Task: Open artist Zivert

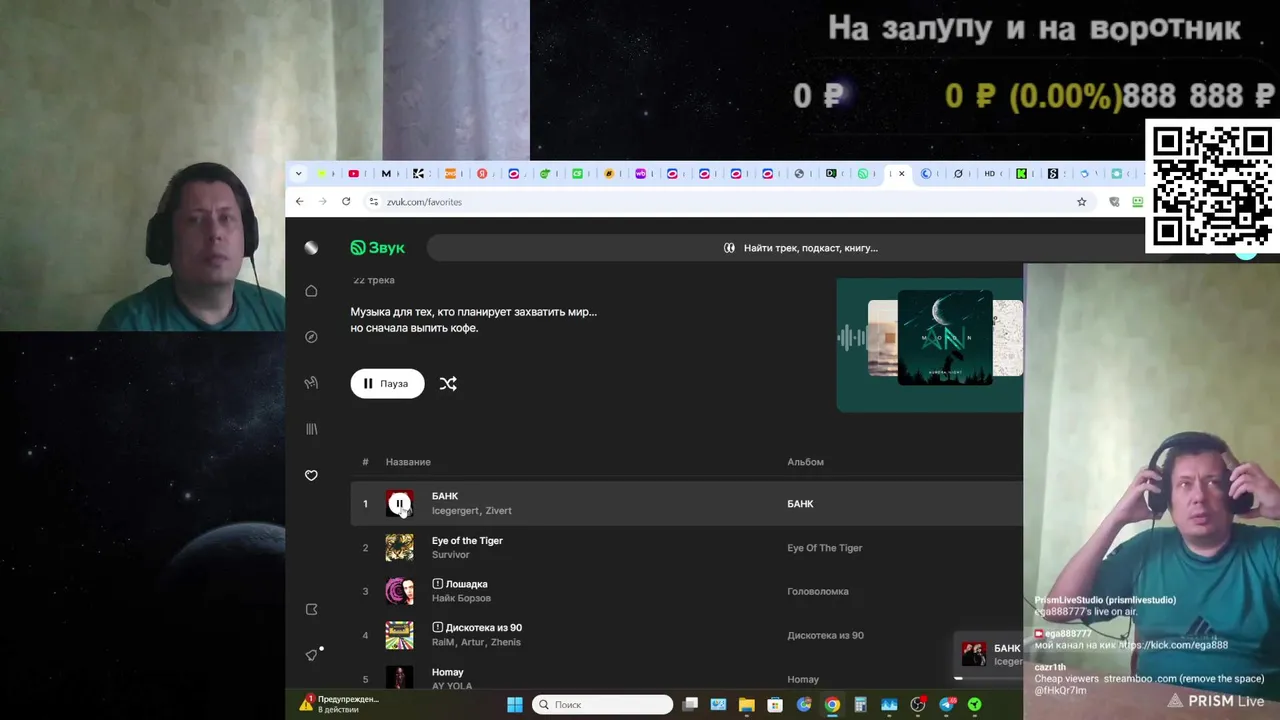Action: (x=498, y=511)
